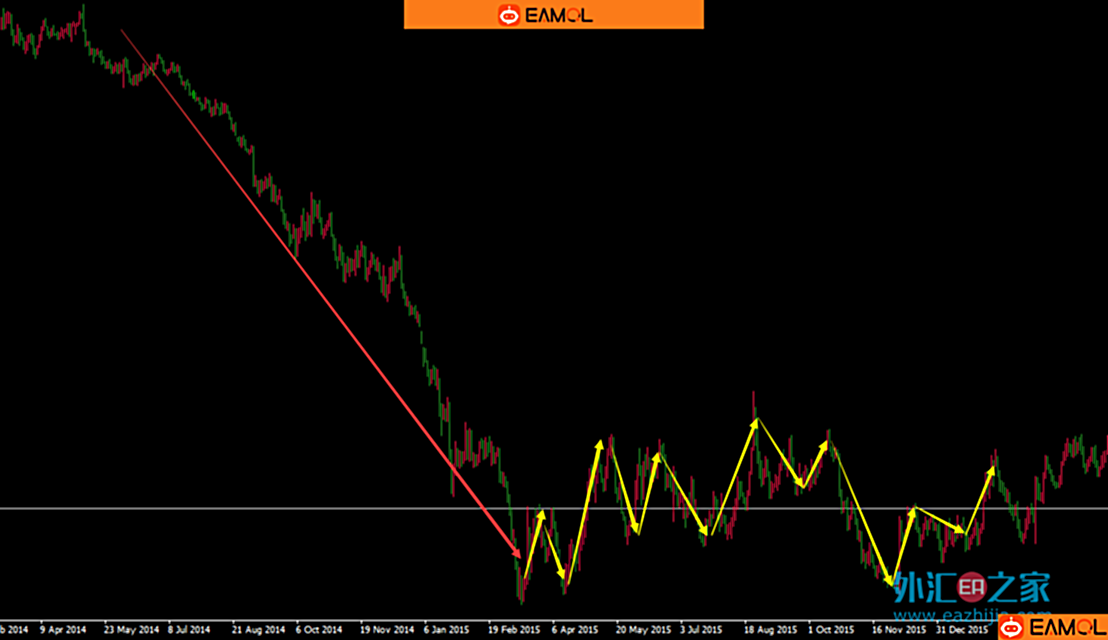Click the 6 Apr 2015 date label
Viewport: 1108px width, 640px height.
(575, 631)
